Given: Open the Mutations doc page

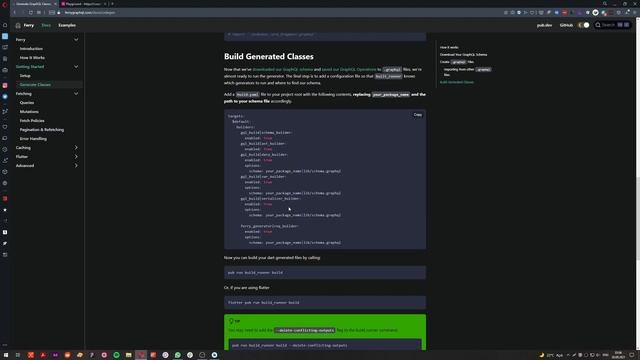Looking at the screenshot, I should (29, 111).
